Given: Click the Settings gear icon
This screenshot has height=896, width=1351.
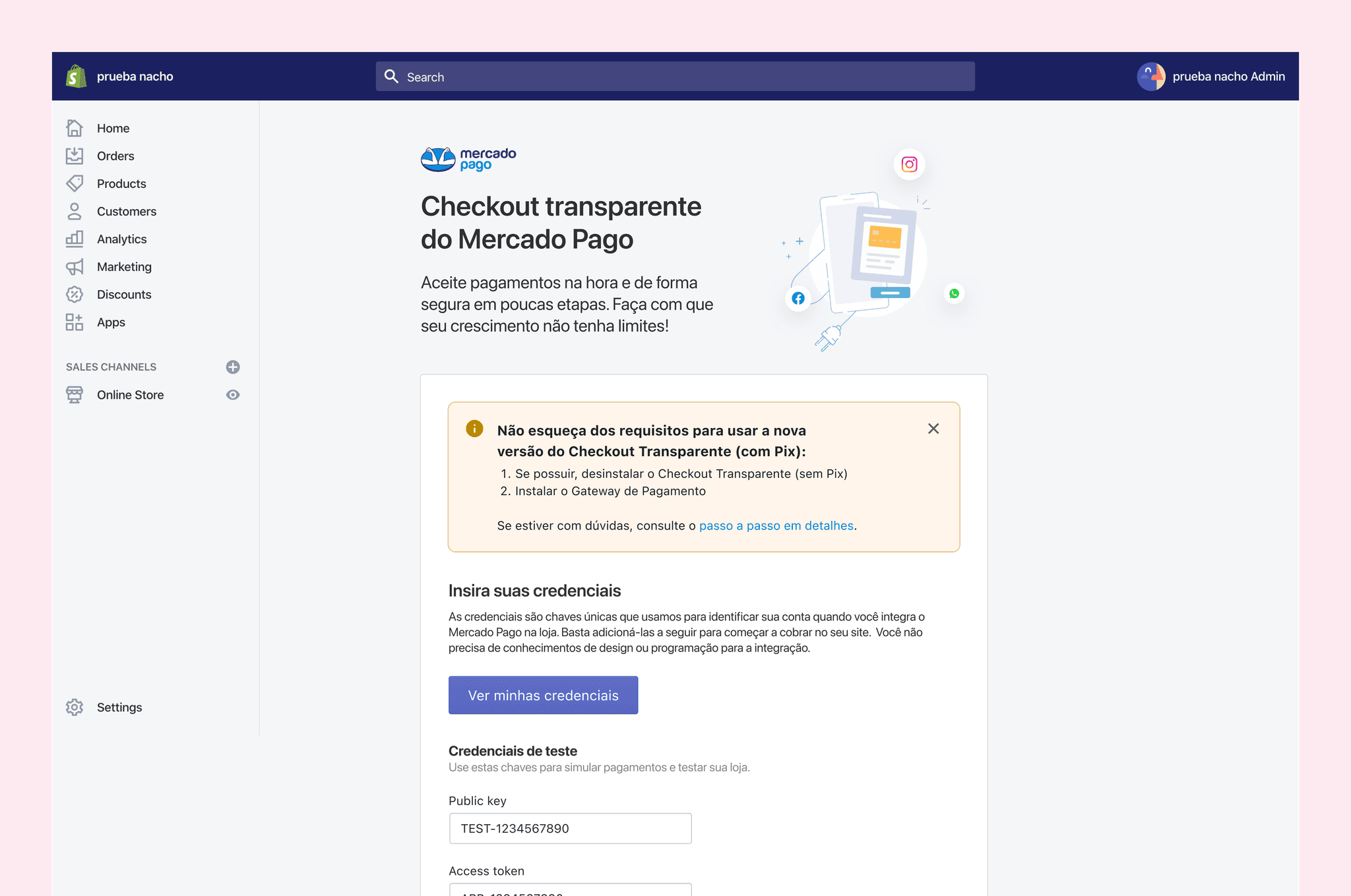Looking at the screenshot, I should tap(75, 707).
